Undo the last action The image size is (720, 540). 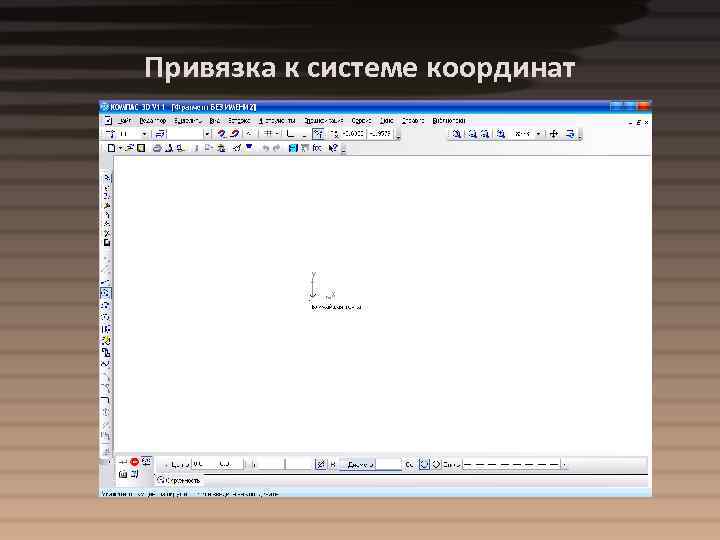tap(265, 148)
